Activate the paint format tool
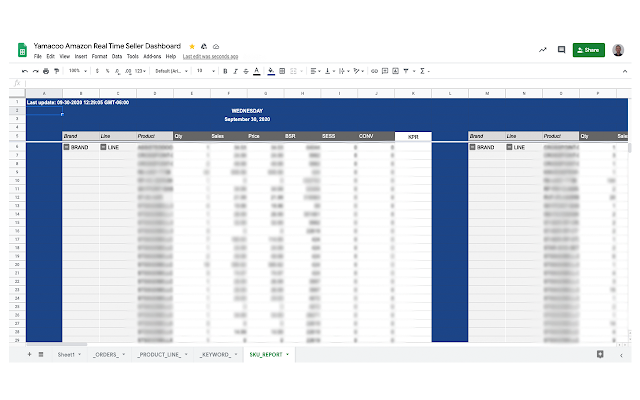The width and height of the screenshot is (640, 400). [x=56, y=71]
